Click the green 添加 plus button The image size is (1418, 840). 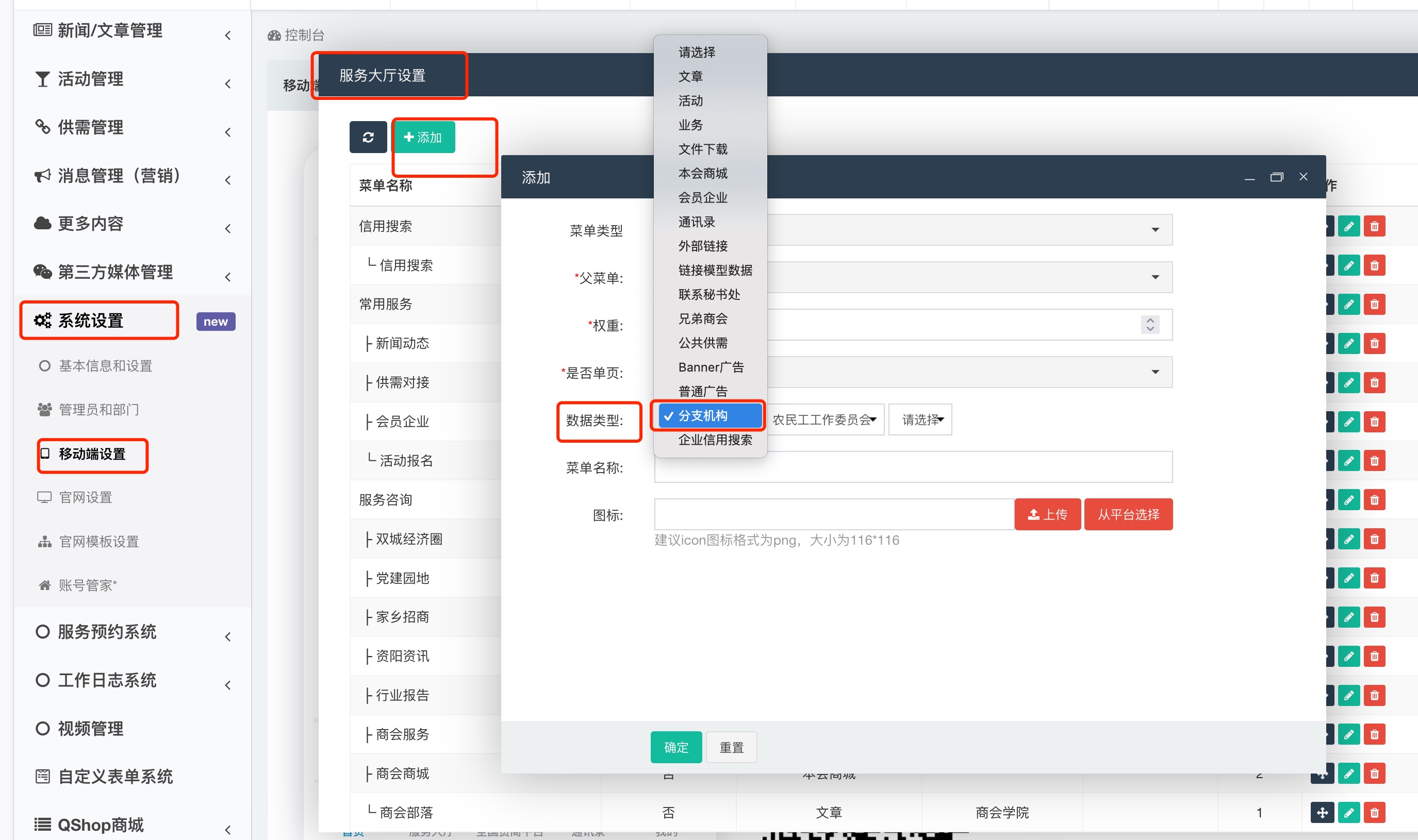click(x=423, y=137)
